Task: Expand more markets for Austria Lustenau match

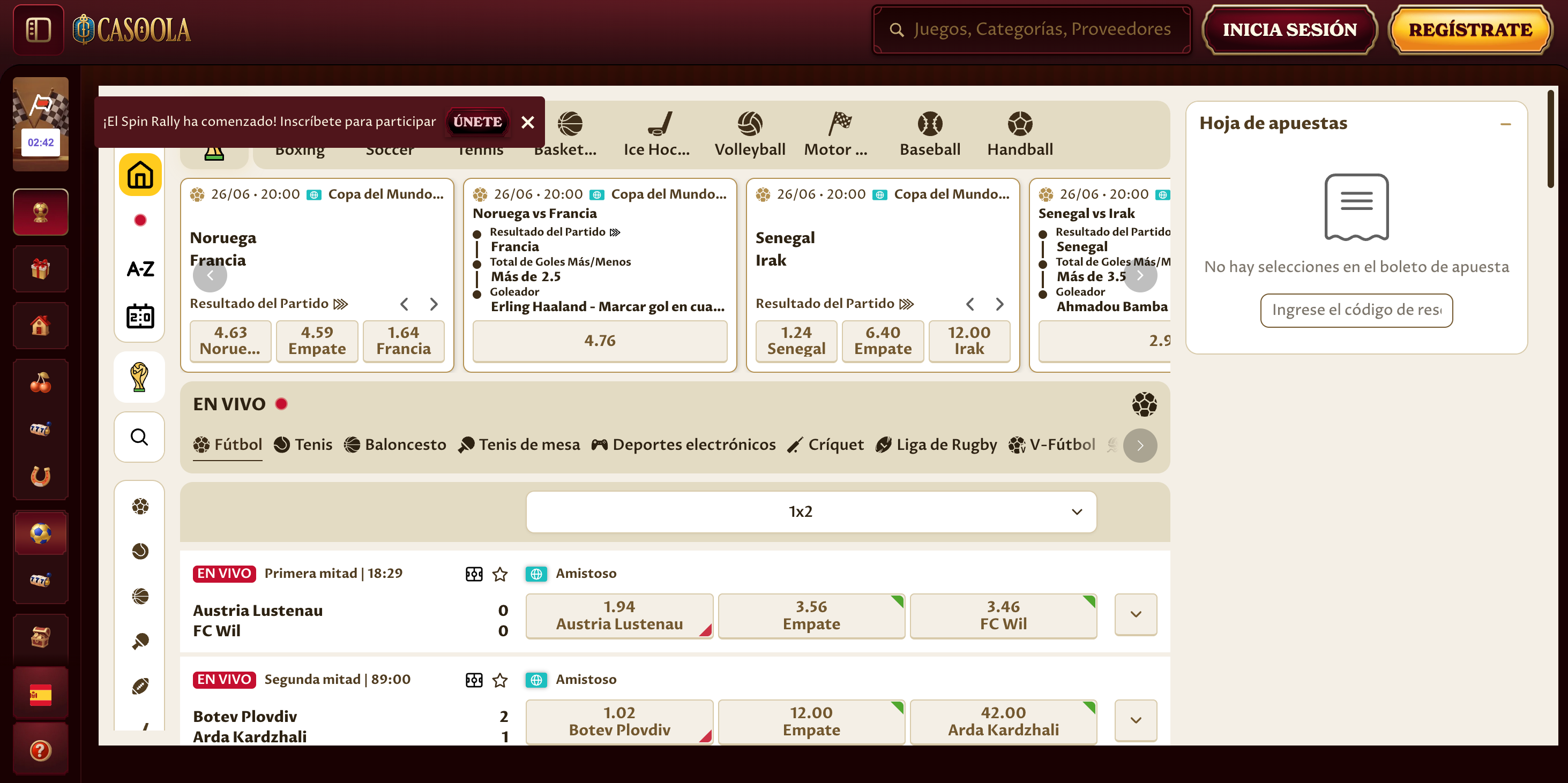Action: click(1136, 614)
